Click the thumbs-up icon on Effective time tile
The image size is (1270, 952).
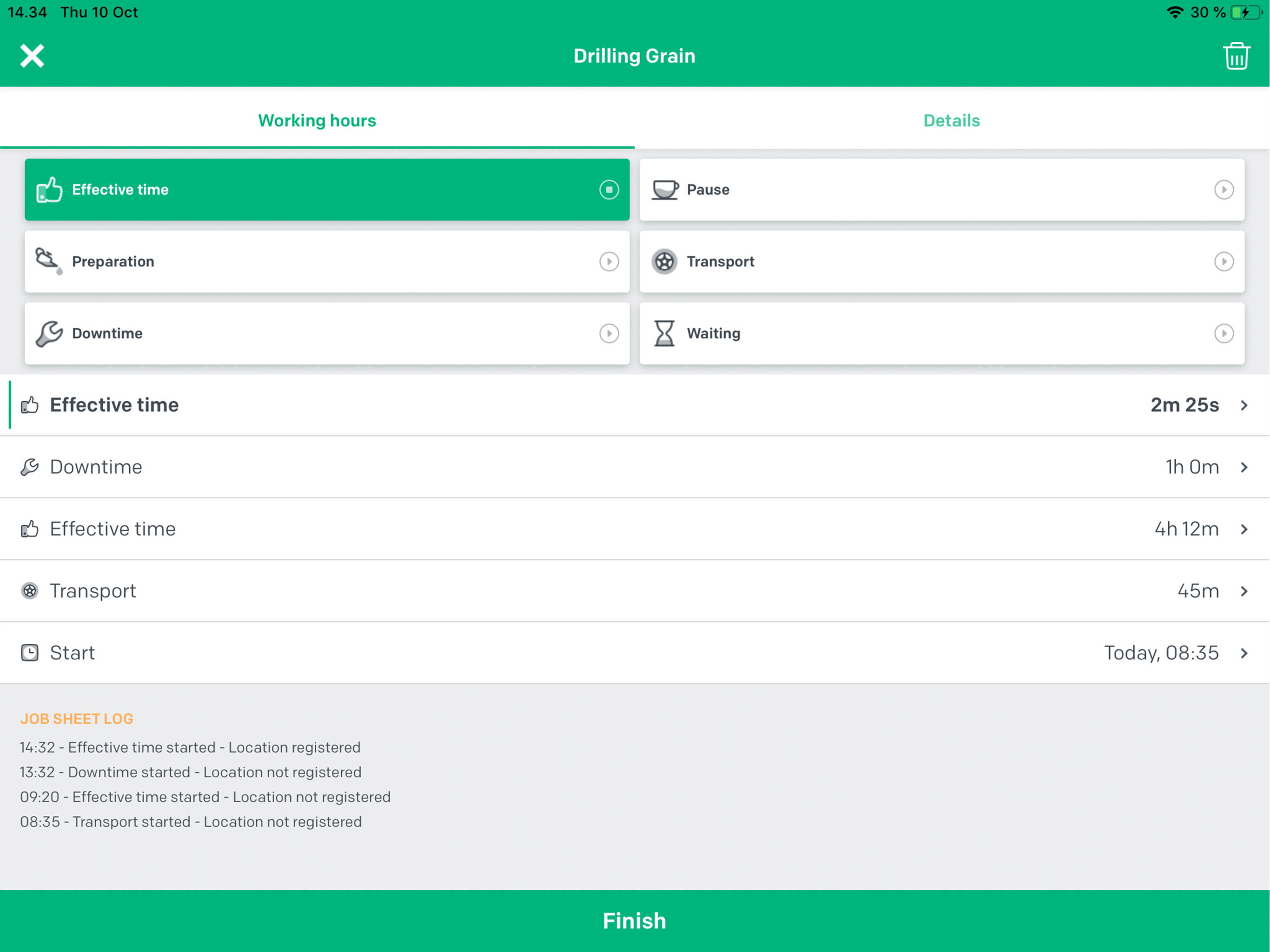(49, 190)
